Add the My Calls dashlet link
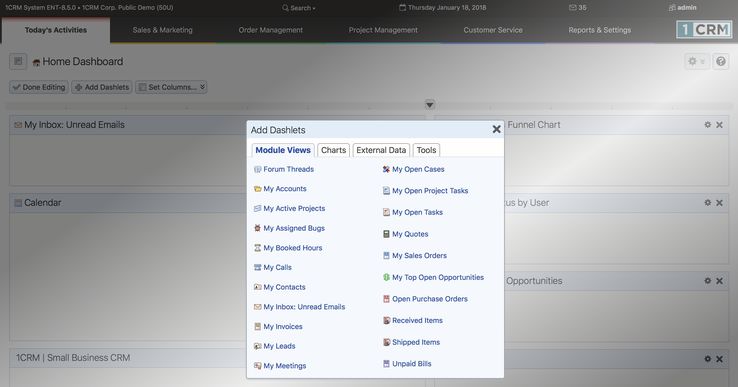738x387 pixels. [277, 267]
